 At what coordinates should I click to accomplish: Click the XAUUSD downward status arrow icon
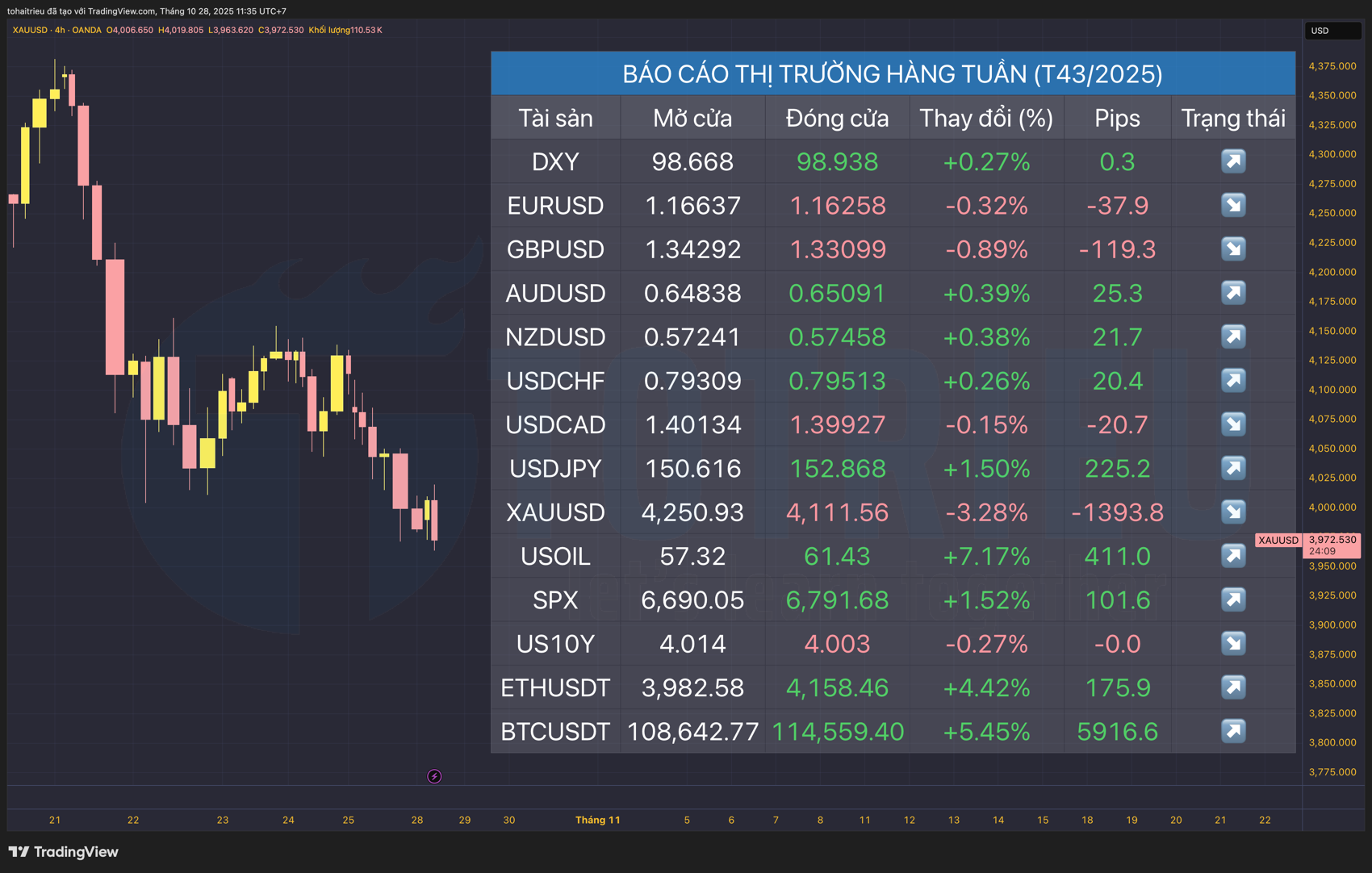(x=1233, y=512)
